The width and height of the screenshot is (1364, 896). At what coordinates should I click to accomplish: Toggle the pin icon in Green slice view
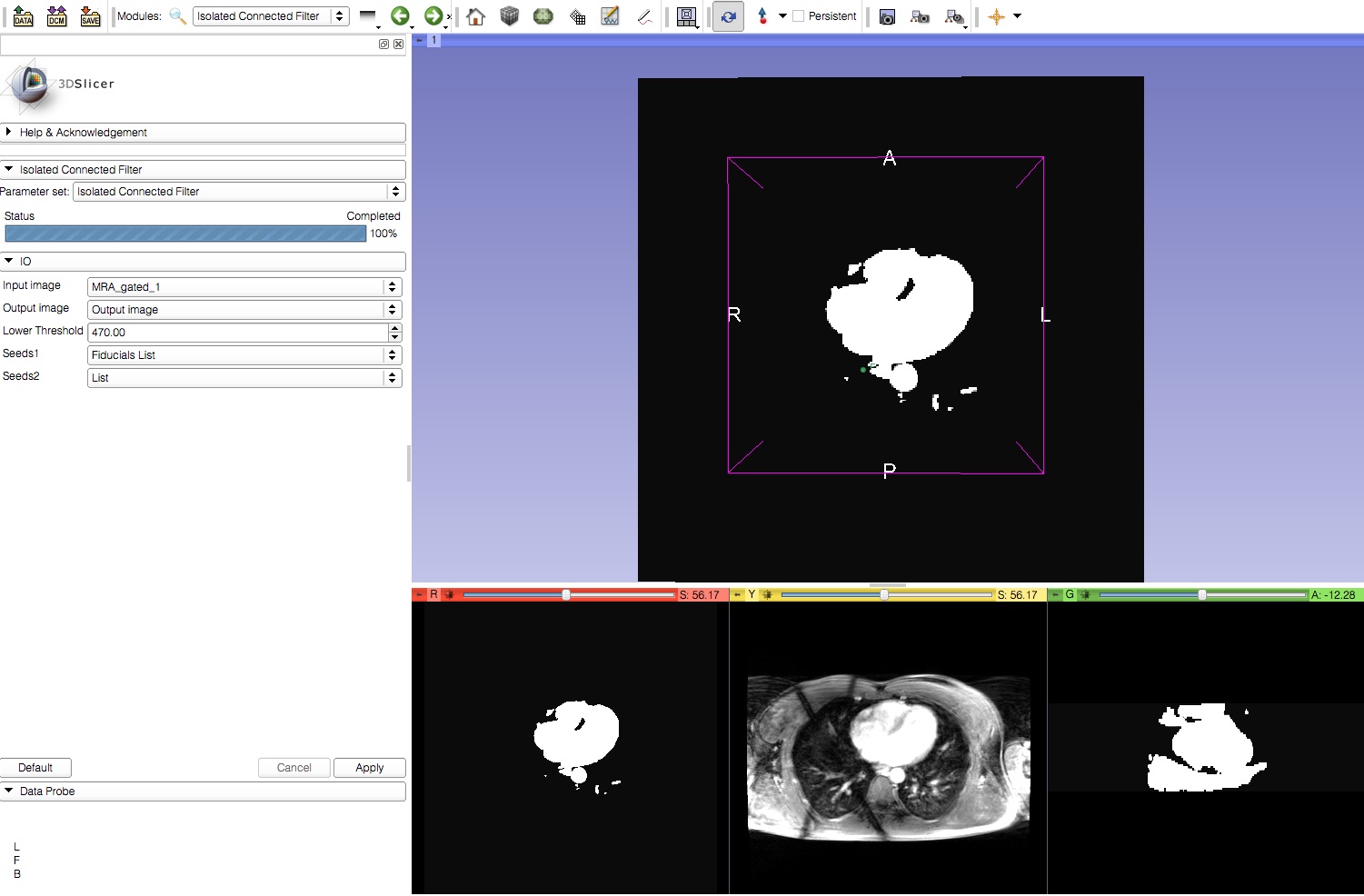[x=1055, y=595]
